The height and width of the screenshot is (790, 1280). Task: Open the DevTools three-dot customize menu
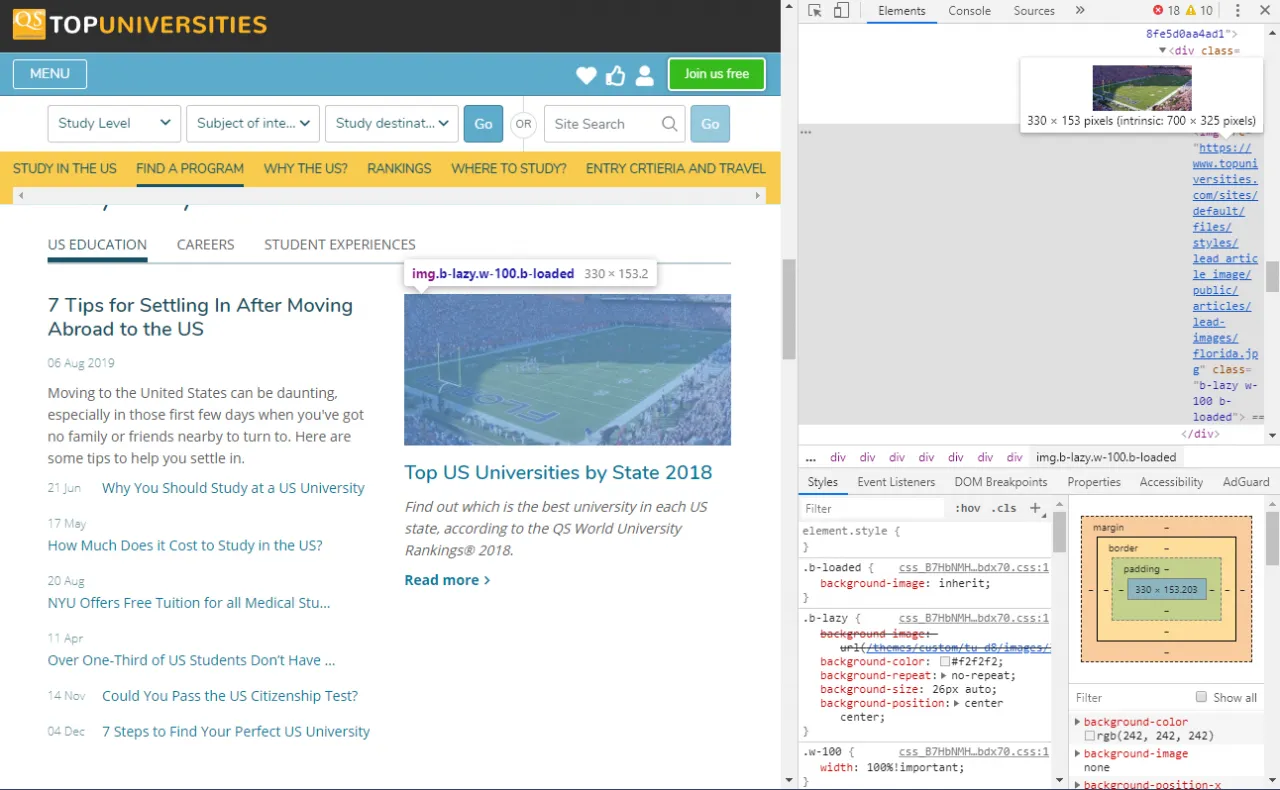pyautogui.click(x=1237, y=11)
